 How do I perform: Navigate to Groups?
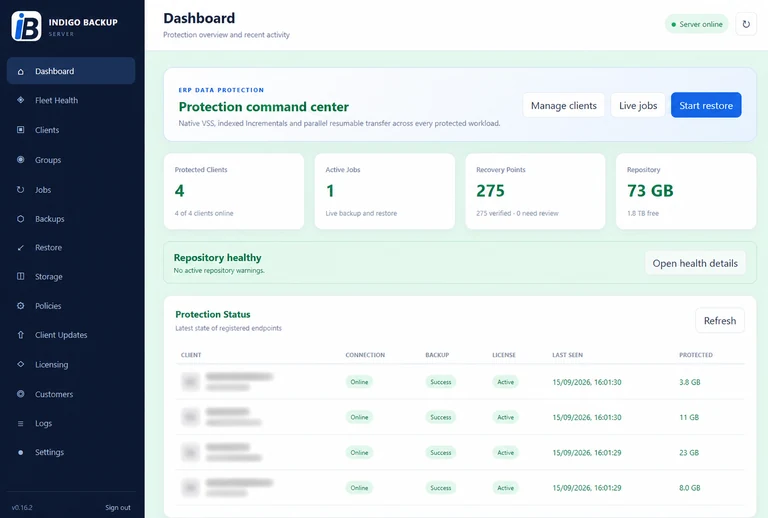(x=71, y=160)
